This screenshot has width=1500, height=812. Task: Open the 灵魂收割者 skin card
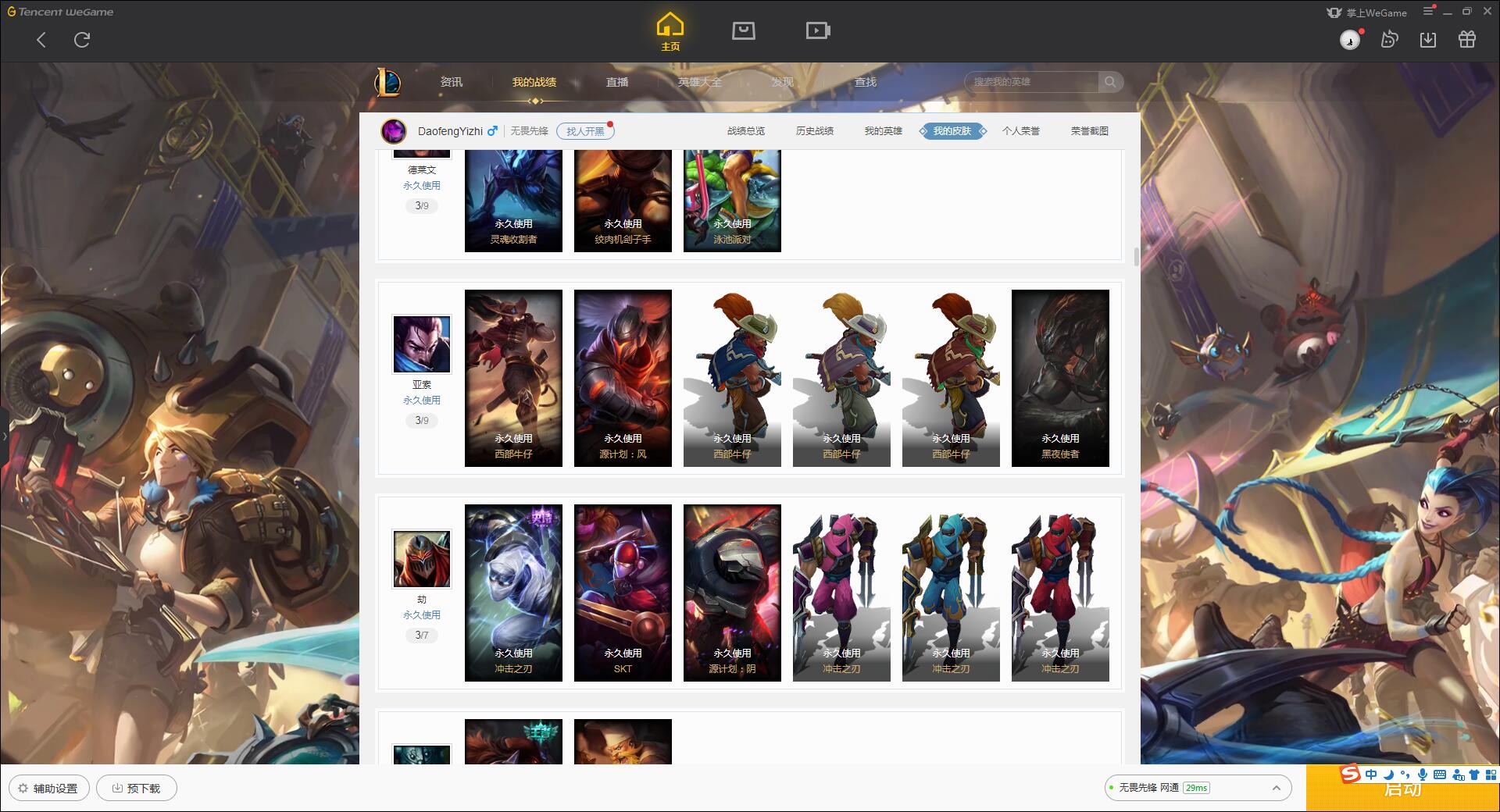tap(513, 201)
